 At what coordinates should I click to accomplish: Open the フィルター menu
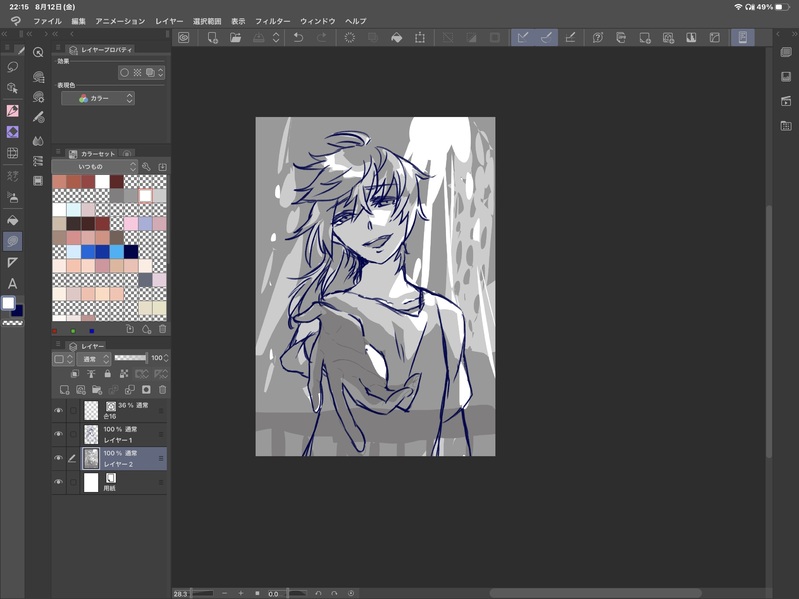pos(273,21)
